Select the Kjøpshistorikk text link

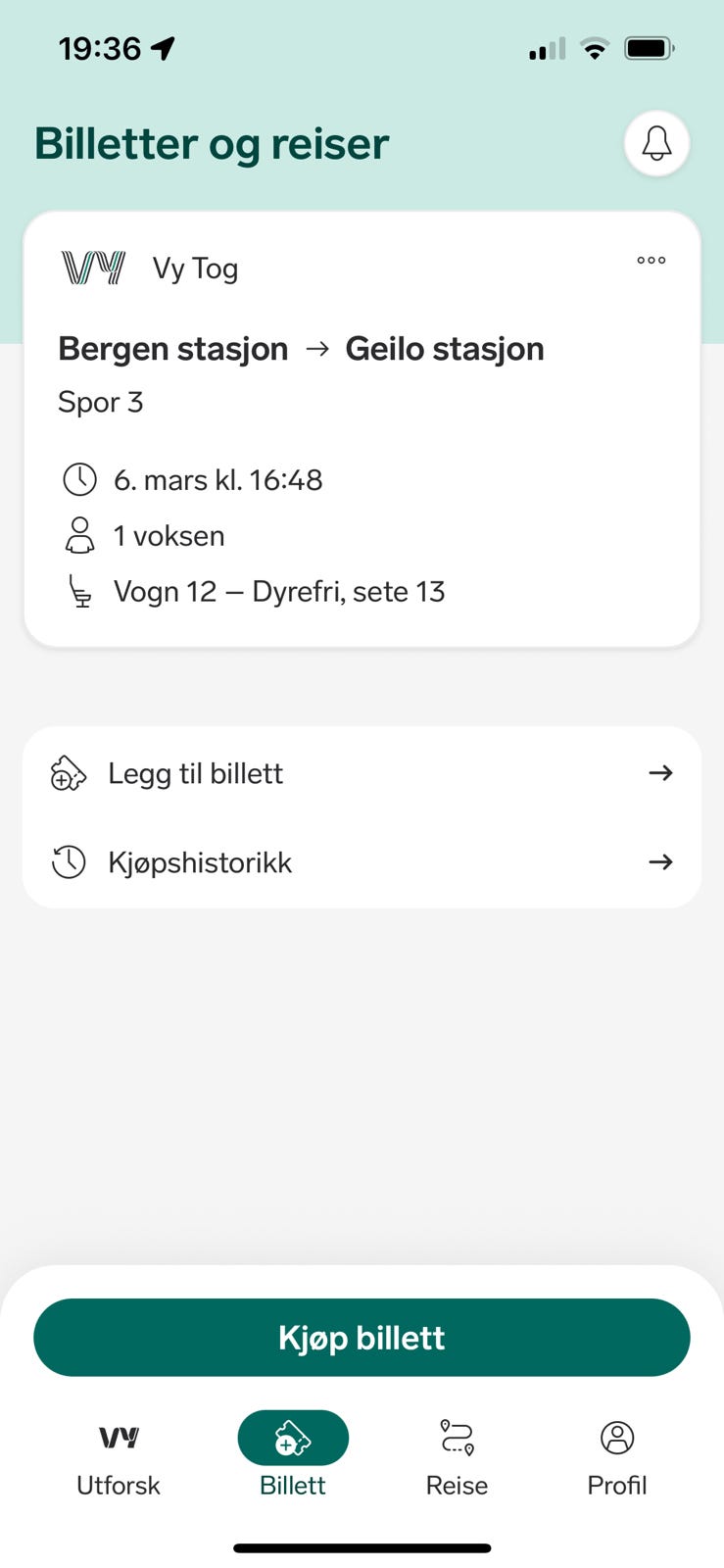(200, 862)
